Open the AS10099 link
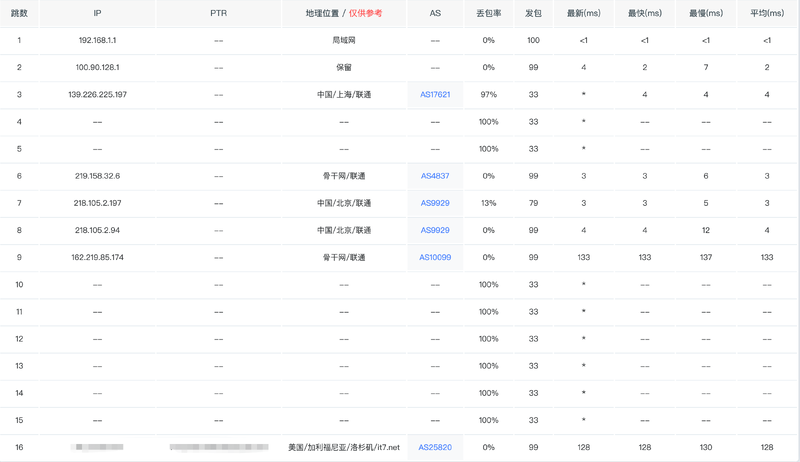The width and height of the screenshot is (800, 462). pyautogui.click(x=435, y=257)
